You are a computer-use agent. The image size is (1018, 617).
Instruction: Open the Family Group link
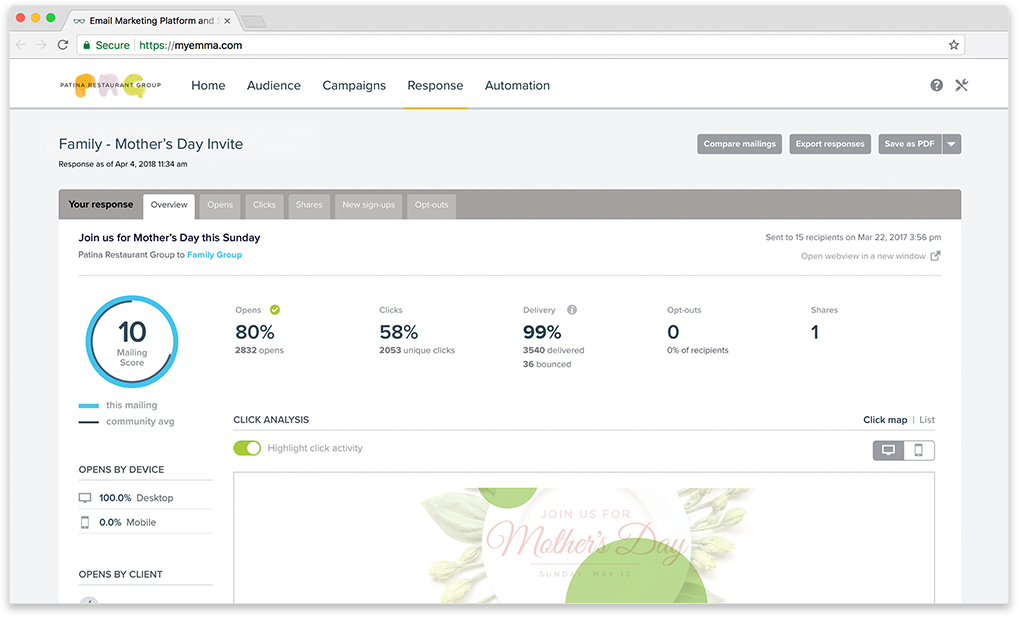pos(214,255)
